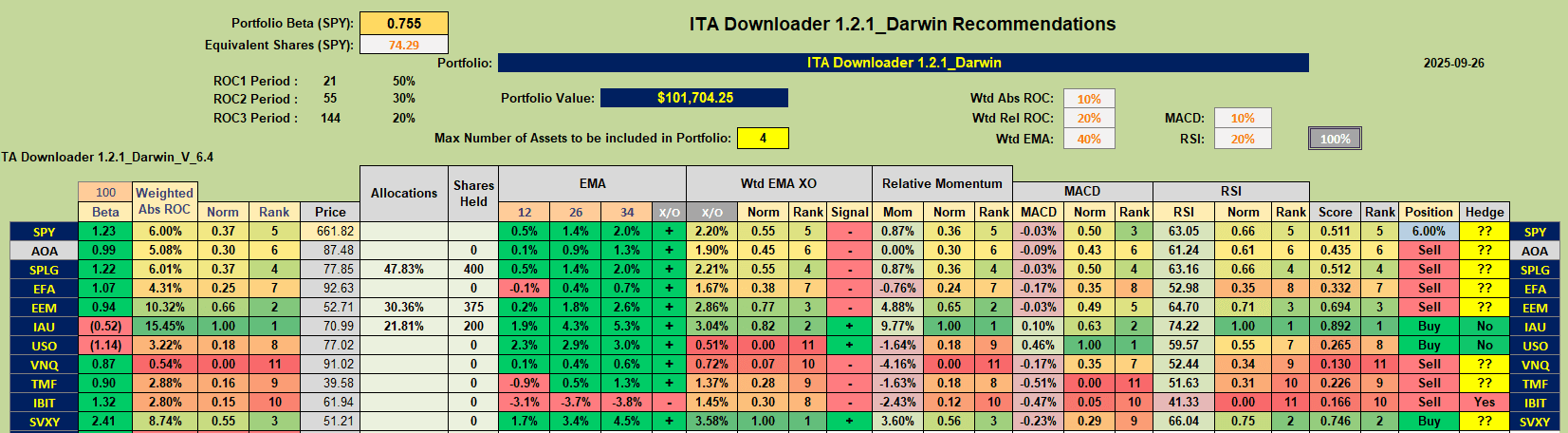This screenshot has width=1568, height=433.
Task: Click the orange 100 cell above Beta
Action: point(105,193)
